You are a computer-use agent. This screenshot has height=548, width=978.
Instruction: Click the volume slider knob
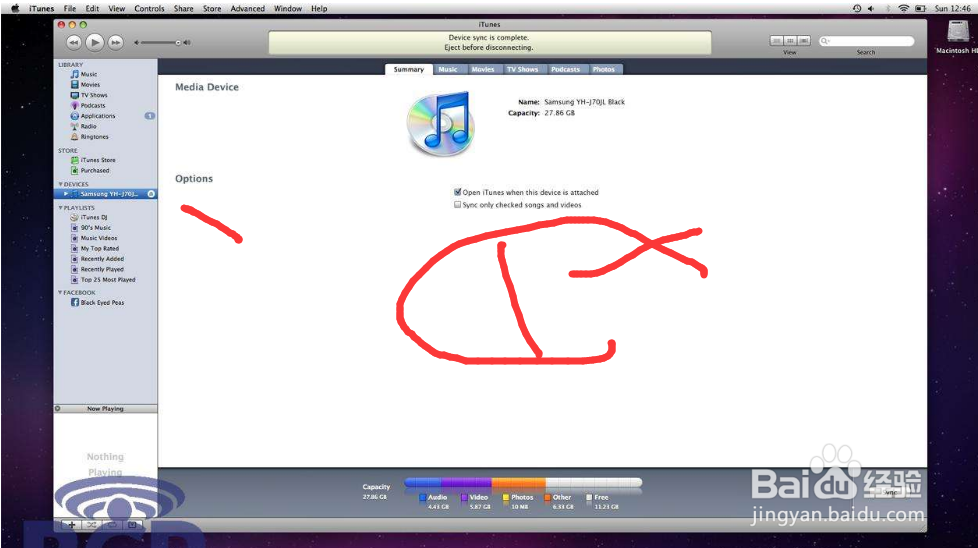coord(178,42)
